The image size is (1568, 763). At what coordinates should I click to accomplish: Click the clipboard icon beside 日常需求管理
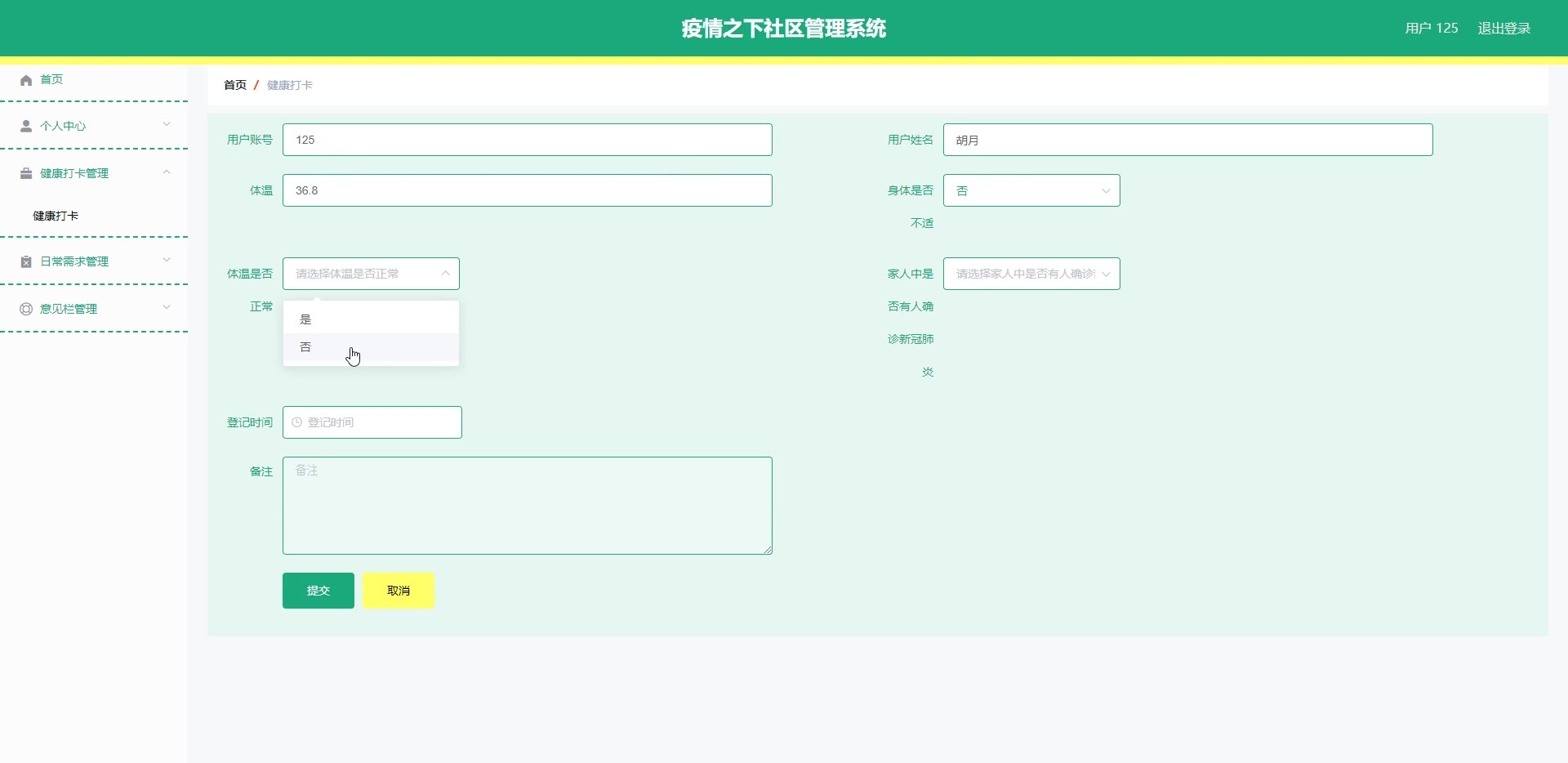tap(26, 261)
